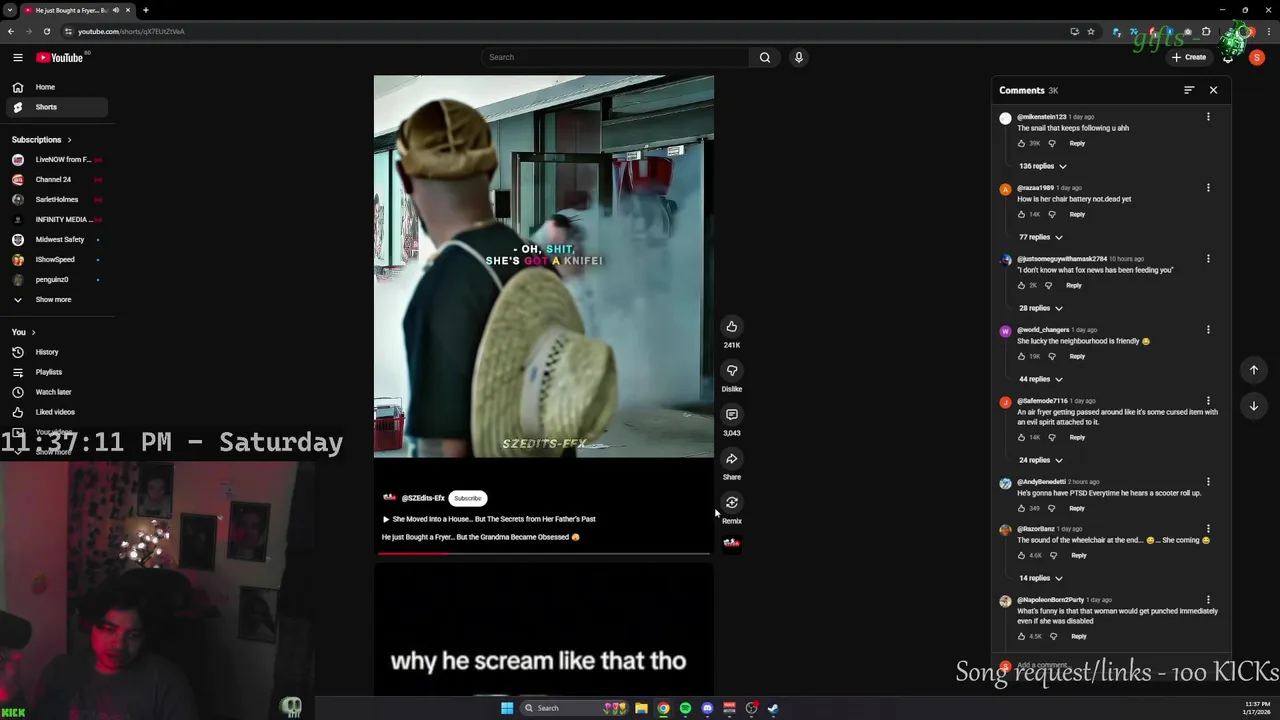Click the YouTube search input field
1280x720 pixels.
pos(615,57)
